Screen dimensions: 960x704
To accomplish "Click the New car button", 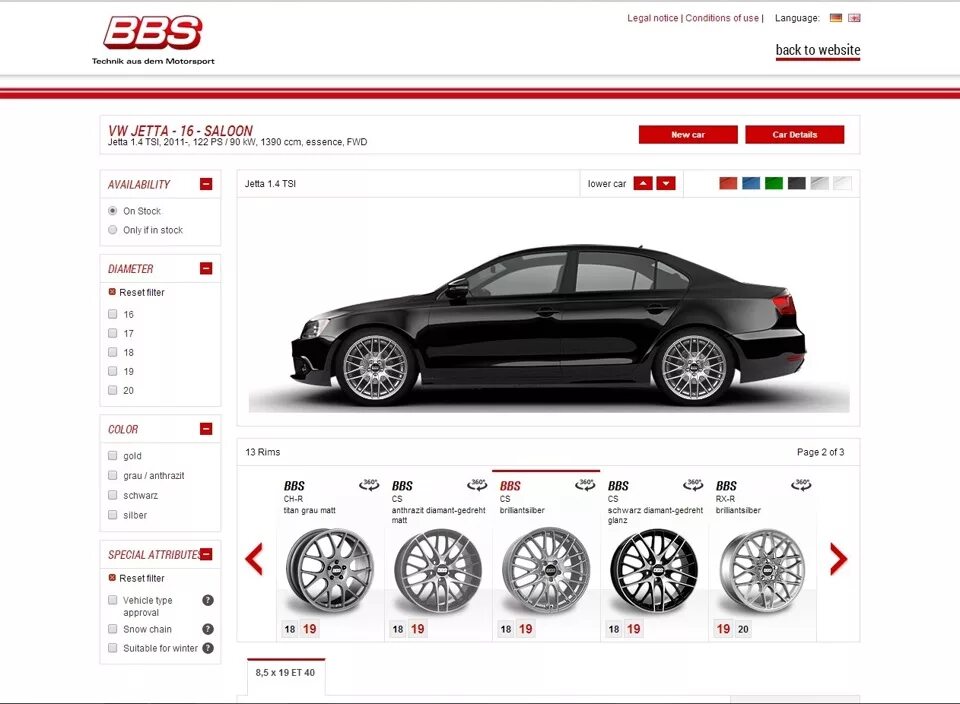I will tap(688, 135).
